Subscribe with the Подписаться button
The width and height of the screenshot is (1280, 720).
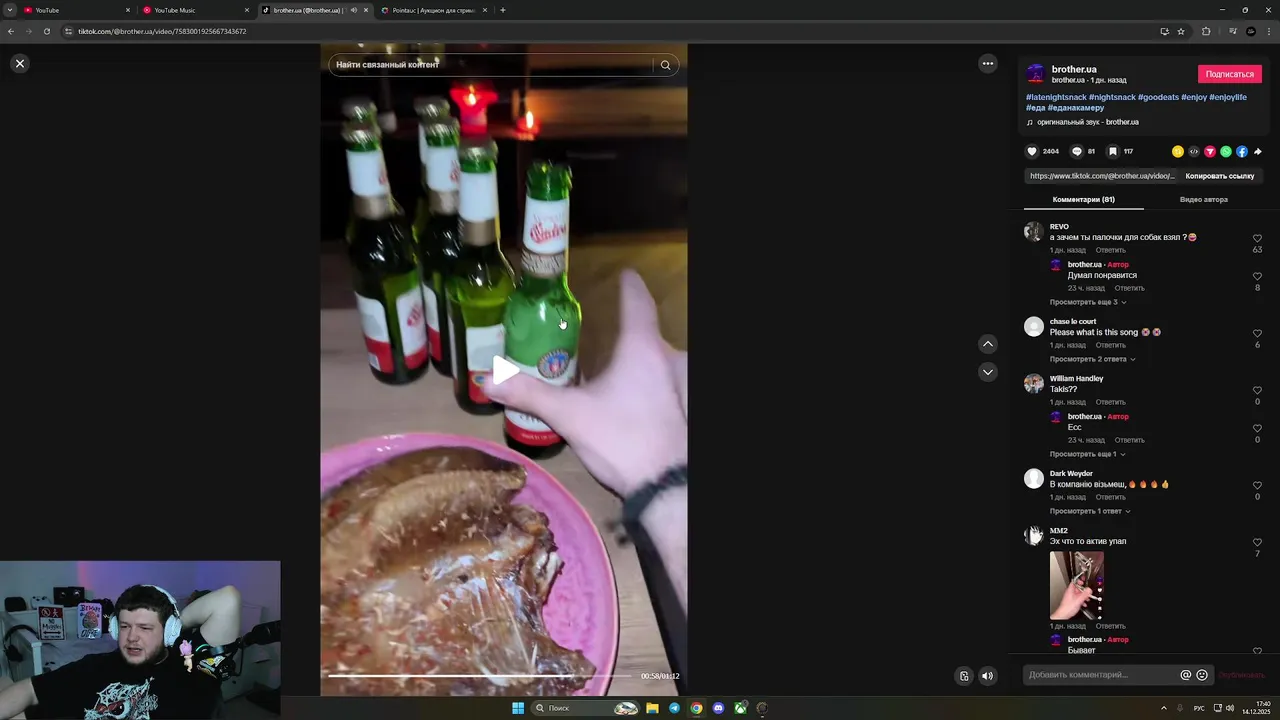point(1229,74)
